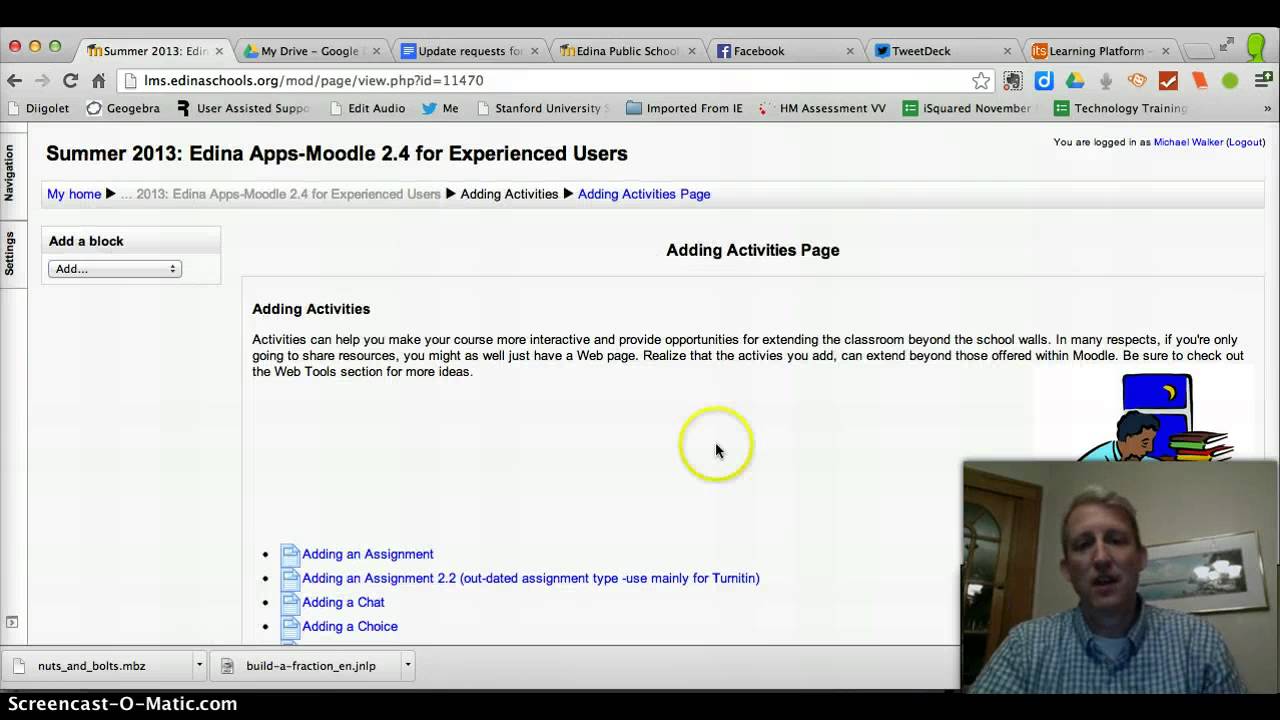The image size is (1280, 720).
Task: Open the Evernote Web Clipper extension
Action: 1013,81
